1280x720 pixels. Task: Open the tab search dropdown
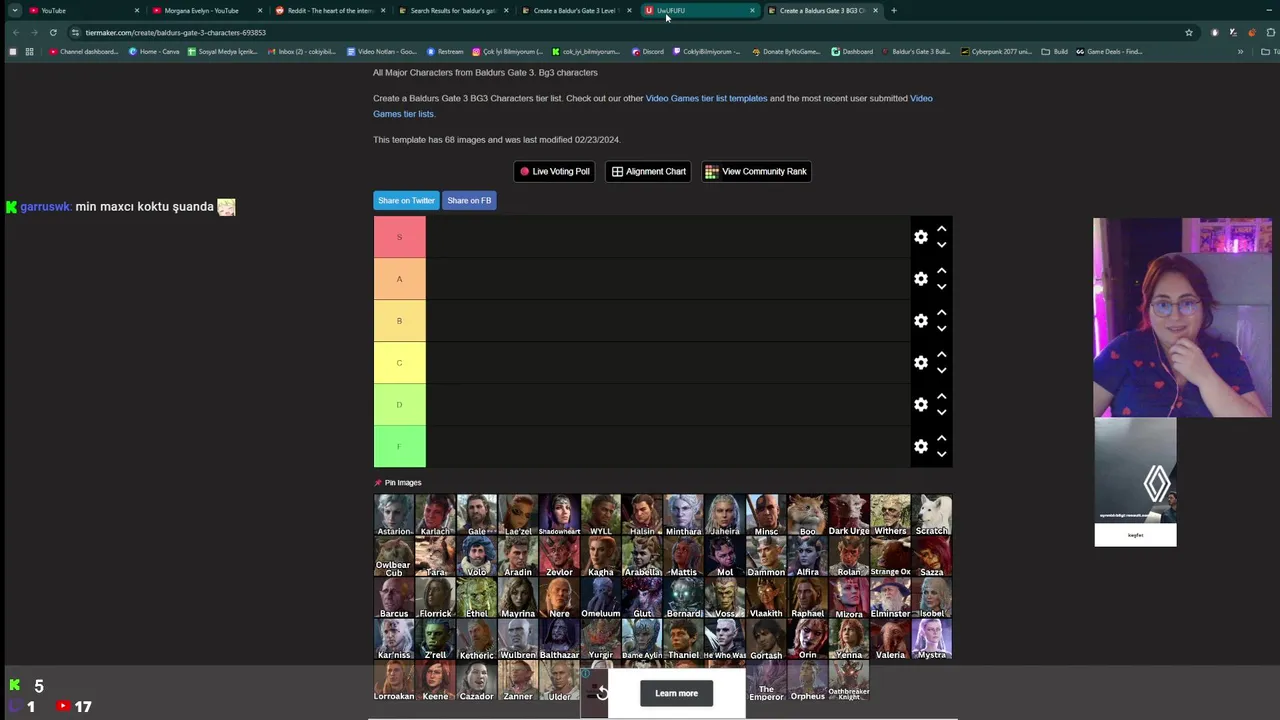pyautogui.click(x=14, y=10)
